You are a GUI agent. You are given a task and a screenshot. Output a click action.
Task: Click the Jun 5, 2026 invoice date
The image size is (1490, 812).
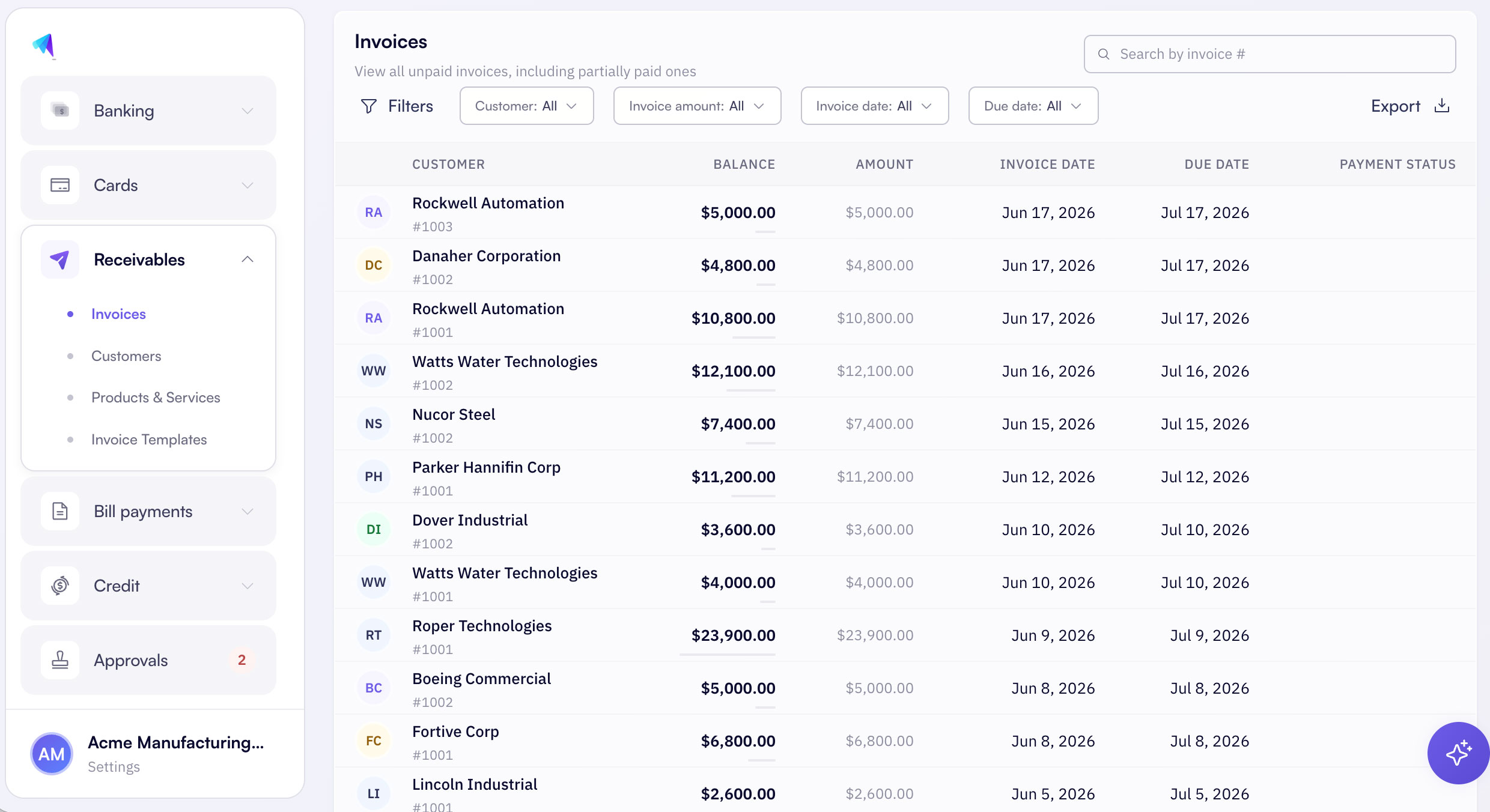[1053, 794]
